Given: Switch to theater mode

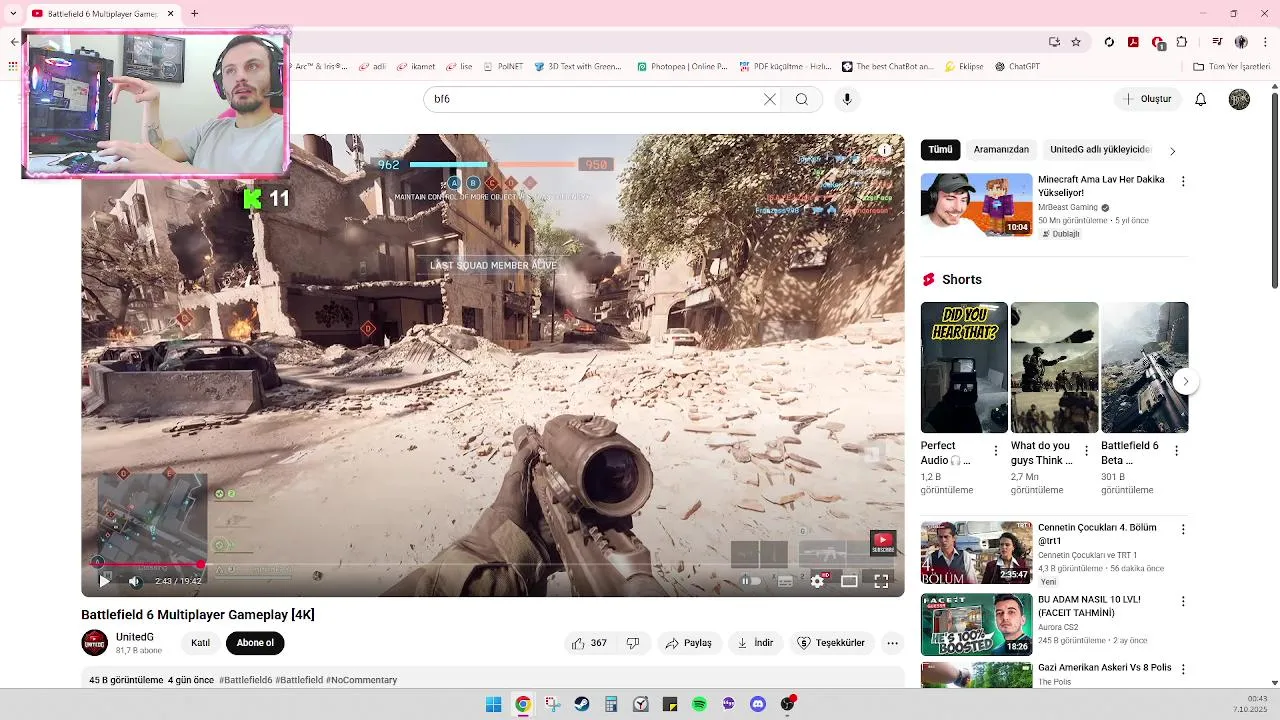Looking at the screenshot, I should pyautogui.click(x=849, y=581).
